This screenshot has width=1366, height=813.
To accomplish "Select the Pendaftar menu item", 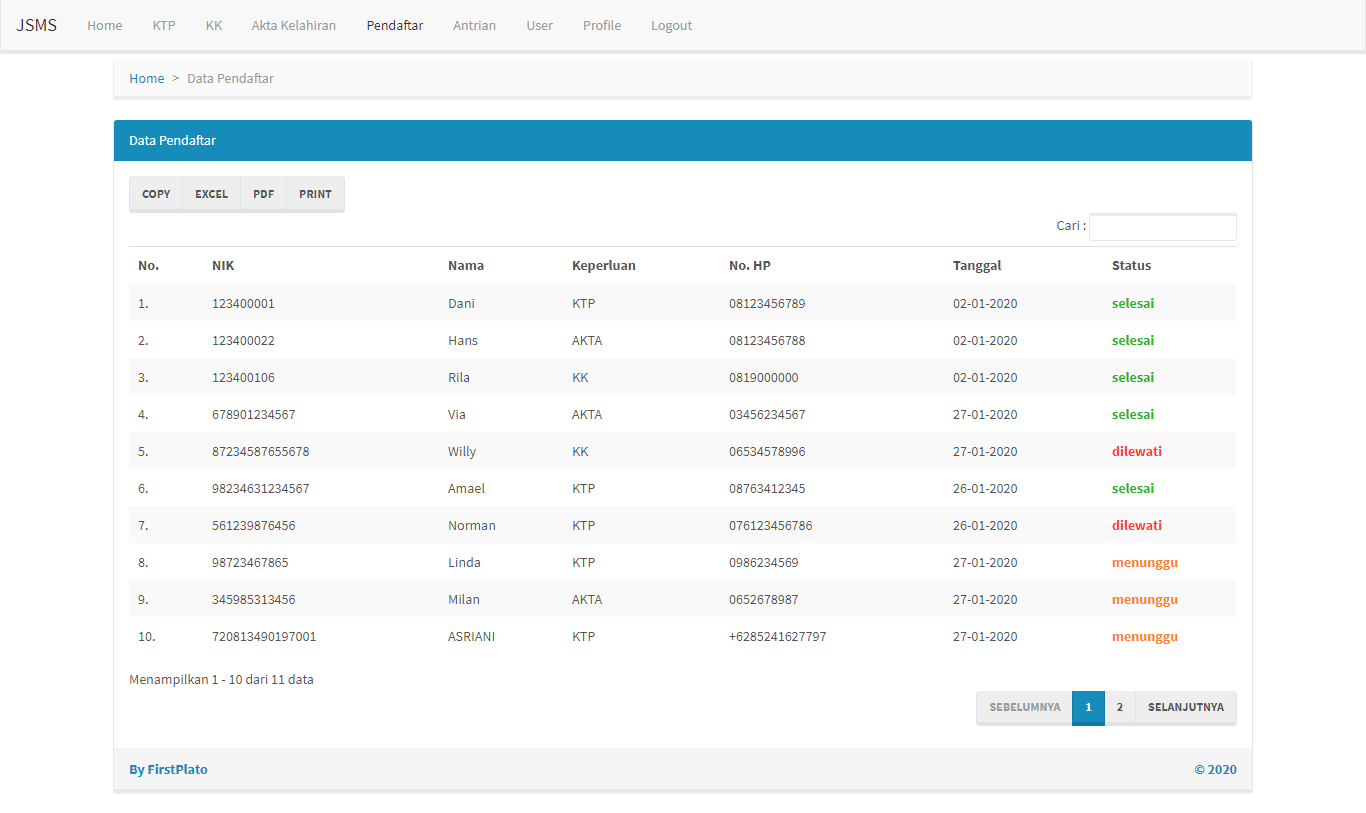I will tap(395, 25).
